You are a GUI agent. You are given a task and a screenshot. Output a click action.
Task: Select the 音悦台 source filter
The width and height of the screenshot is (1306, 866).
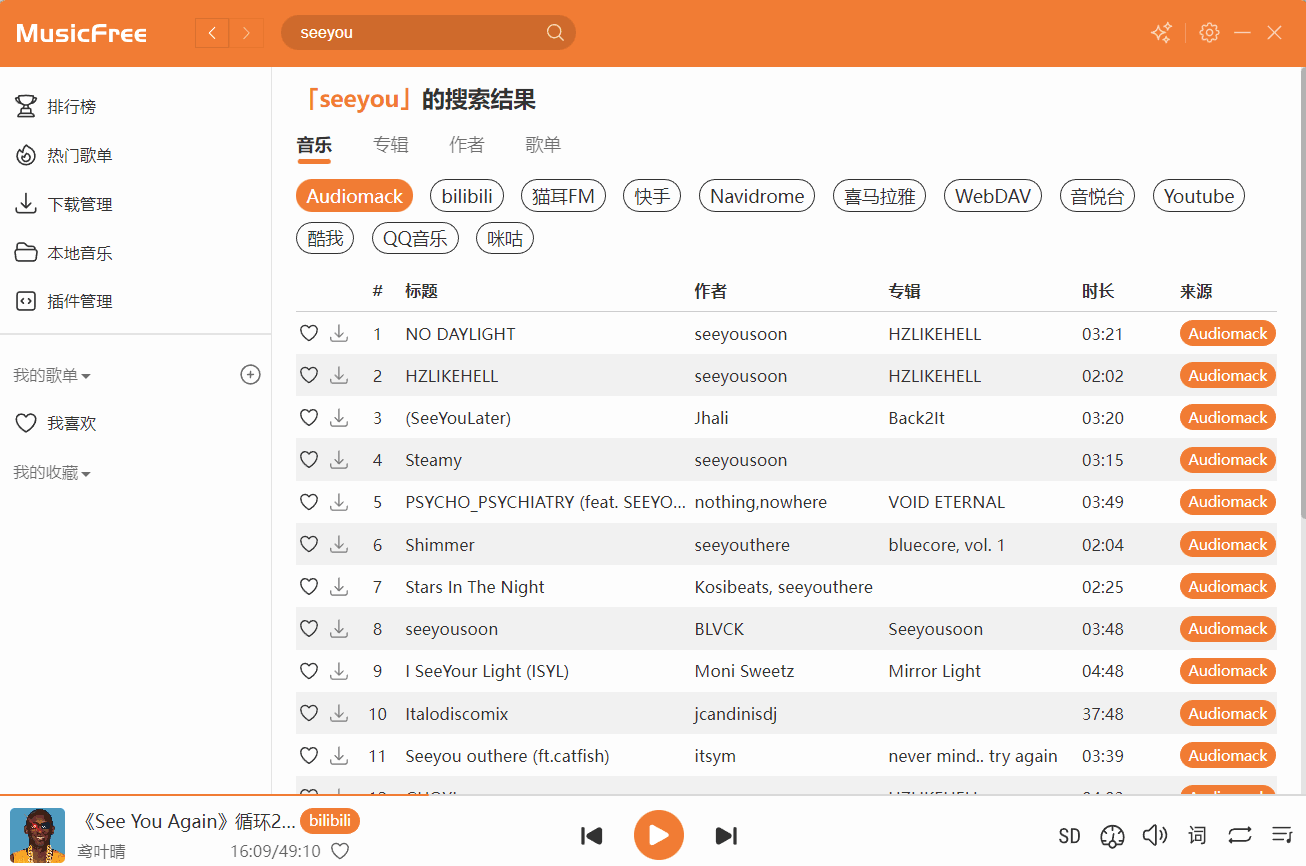[x=1097, y=196]
